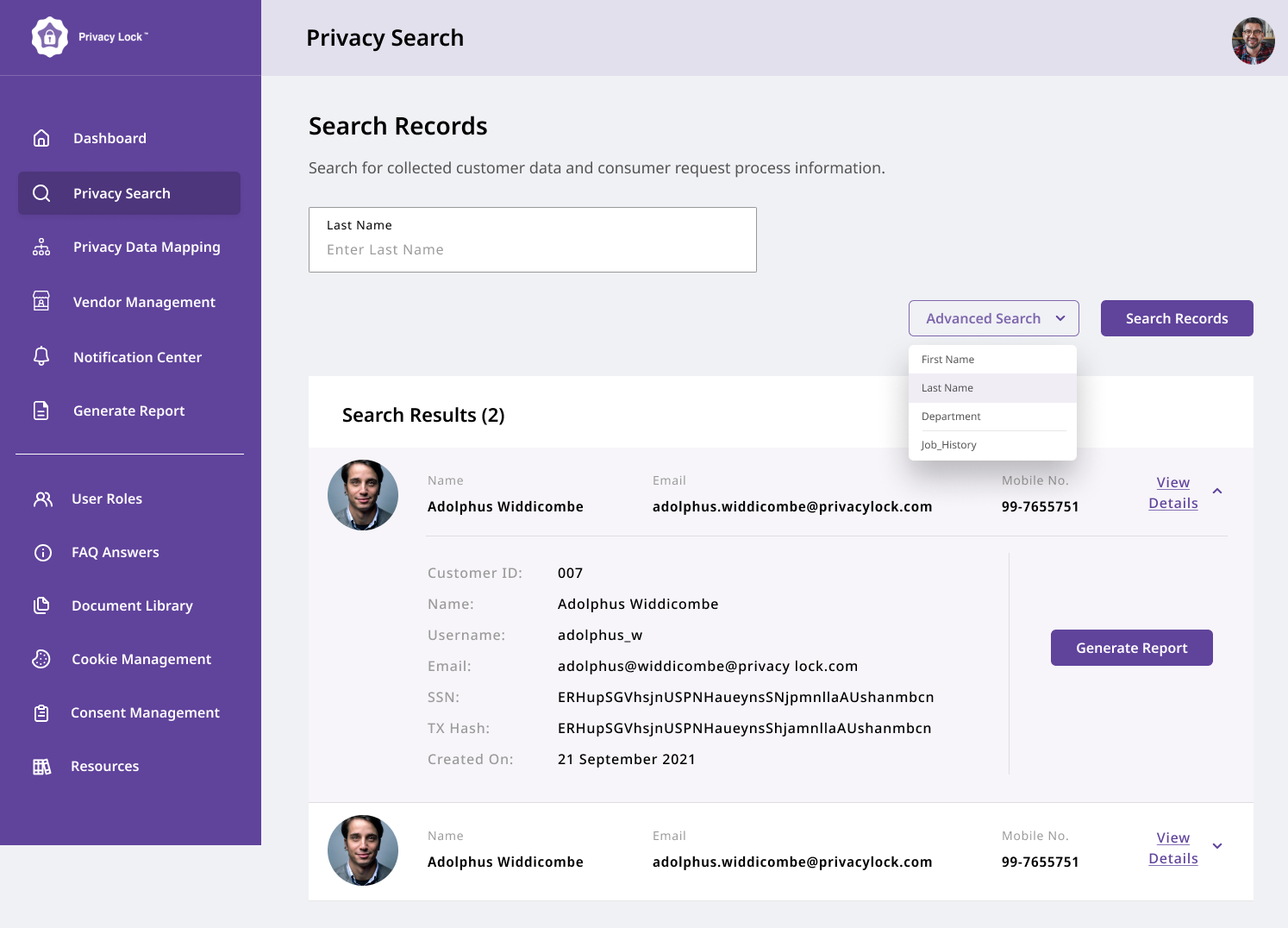Select First Name in the search options
The width and height of the screenshot is (1288, 928).
click(x=947, y=359)
